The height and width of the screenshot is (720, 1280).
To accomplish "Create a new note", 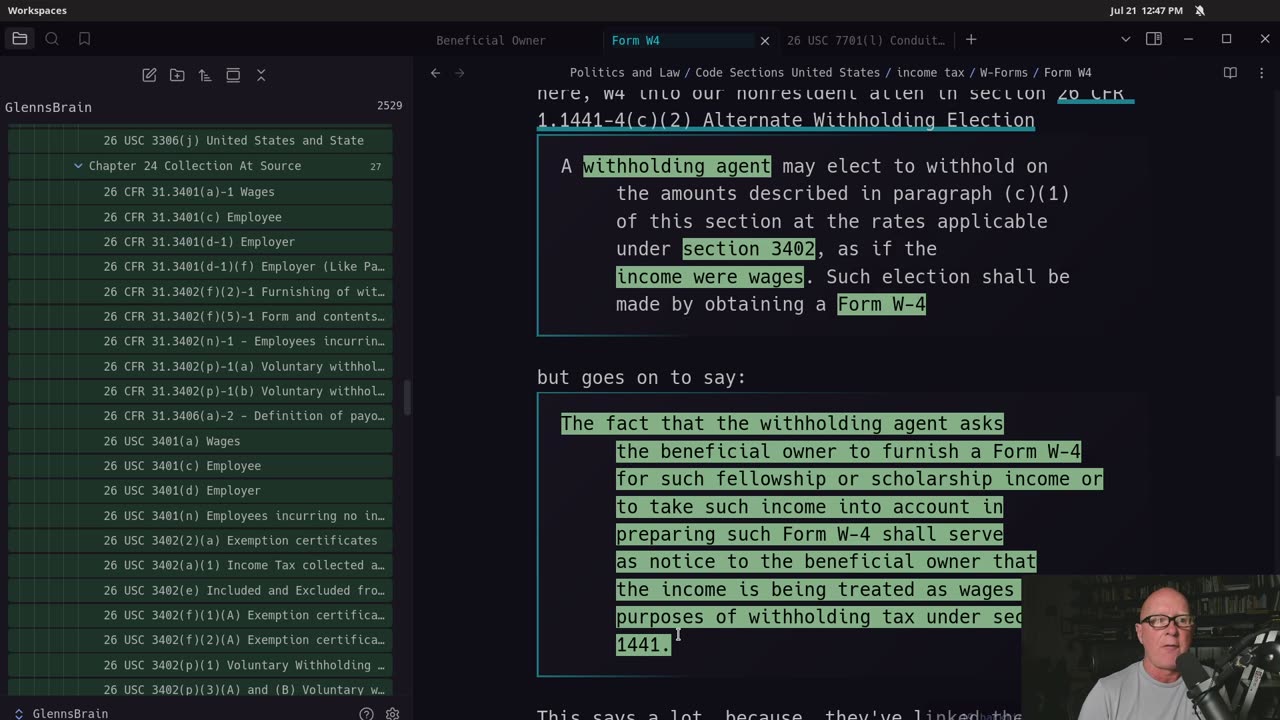I will pyautogui.click(x=149, y=75).
